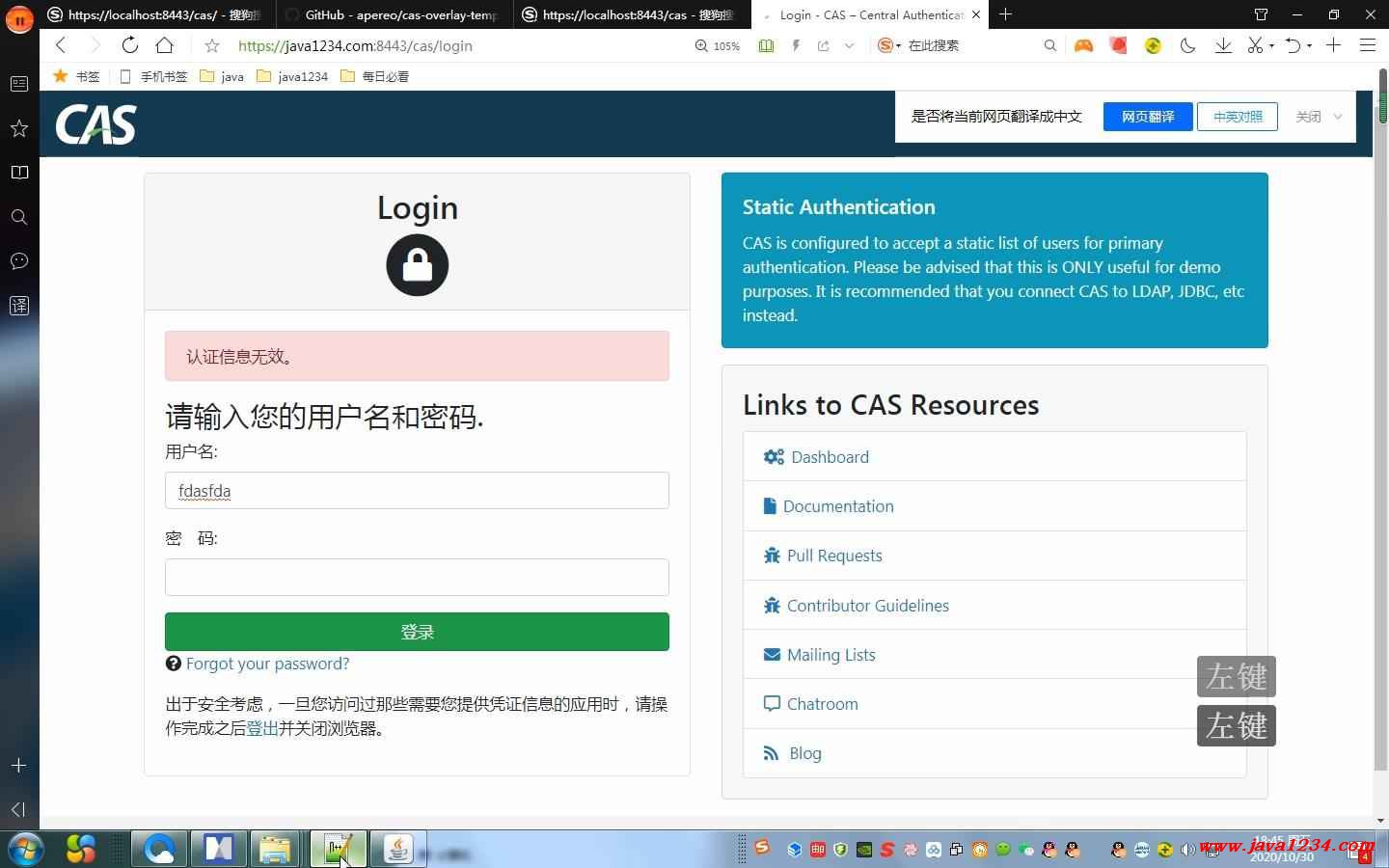Open the java1234 bookmark folder

[x=292, y=76]
